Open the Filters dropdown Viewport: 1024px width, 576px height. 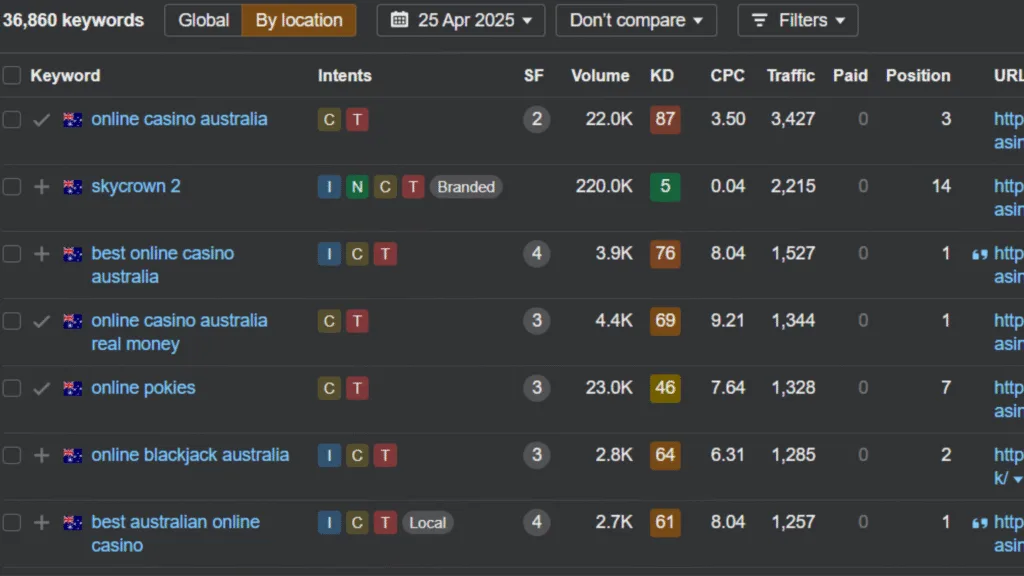[797, 20]
